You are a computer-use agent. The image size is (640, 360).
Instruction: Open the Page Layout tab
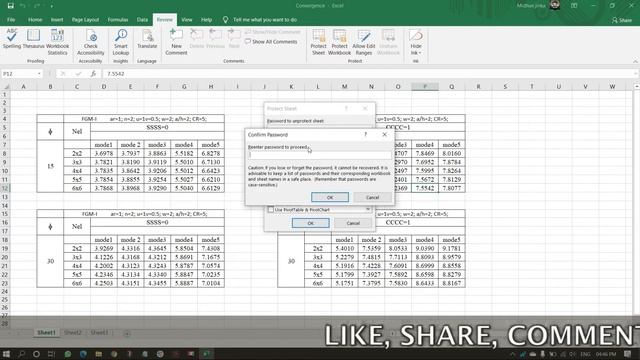pos(85,20)
